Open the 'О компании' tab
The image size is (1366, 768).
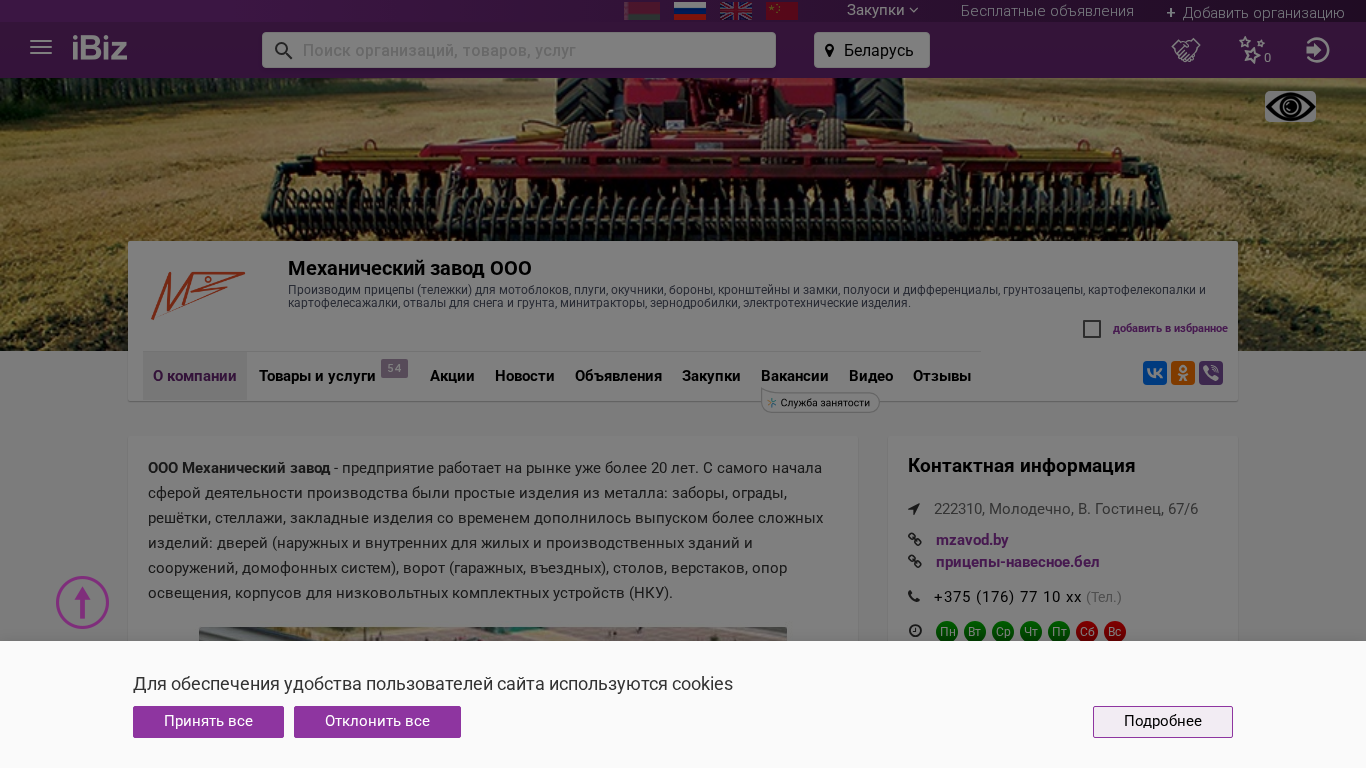pos(195,376)
